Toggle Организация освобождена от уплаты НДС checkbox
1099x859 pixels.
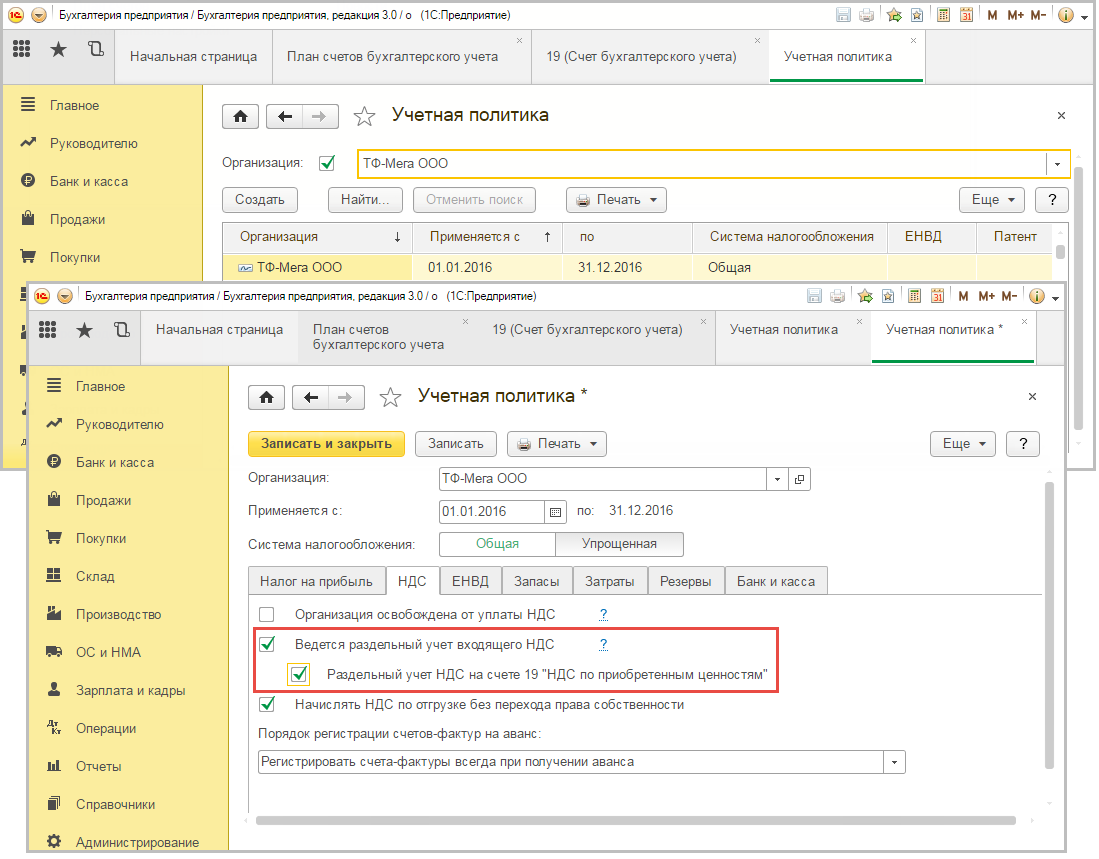point(266,614)
